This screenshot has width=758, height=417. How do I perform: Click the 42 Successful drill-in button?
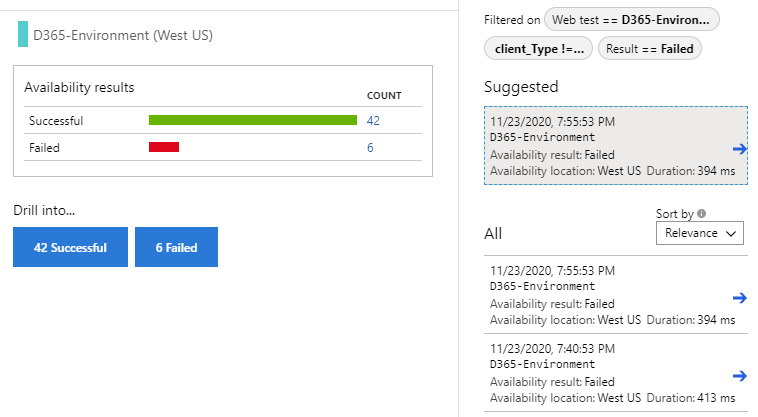(x=70, y=247)
